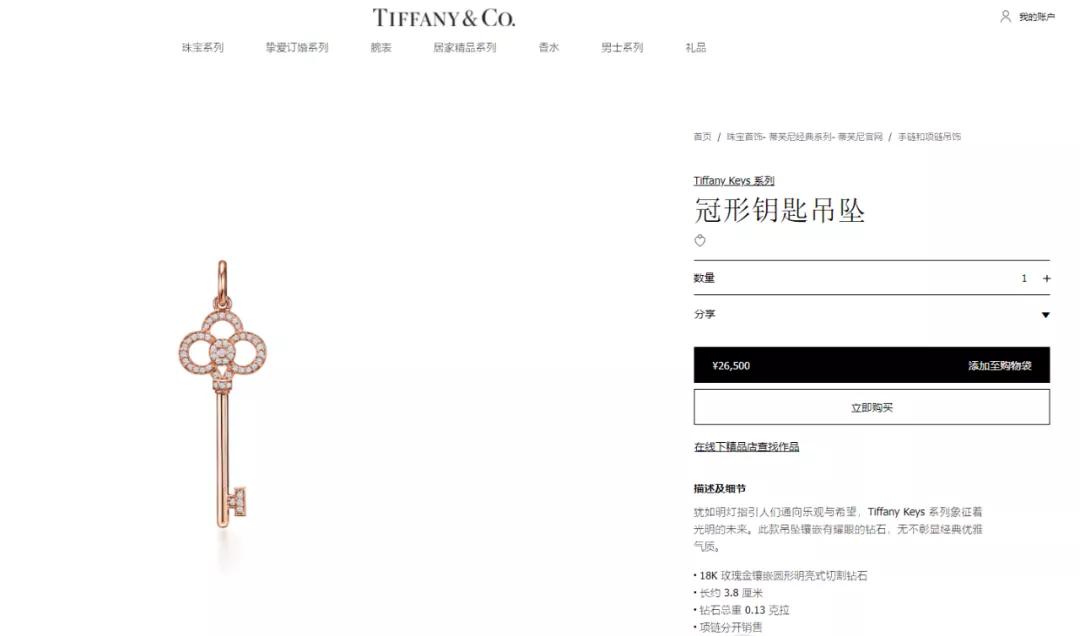The width and height of the screenshot is (1080, 636).
Task: Open the 香水 menu
Action: pos(548,48)
